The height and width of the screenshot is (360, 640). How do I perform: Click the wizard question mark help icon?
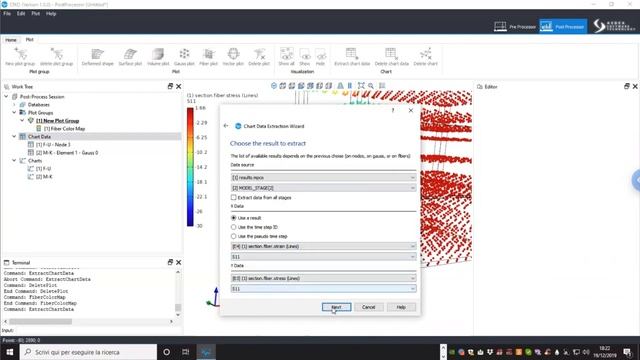(393, 110)
